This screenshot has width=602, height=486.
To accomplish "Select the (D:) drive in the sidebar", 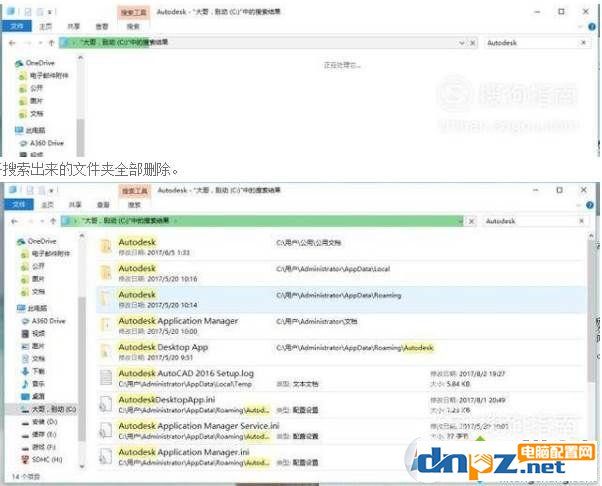I will 40,422.
